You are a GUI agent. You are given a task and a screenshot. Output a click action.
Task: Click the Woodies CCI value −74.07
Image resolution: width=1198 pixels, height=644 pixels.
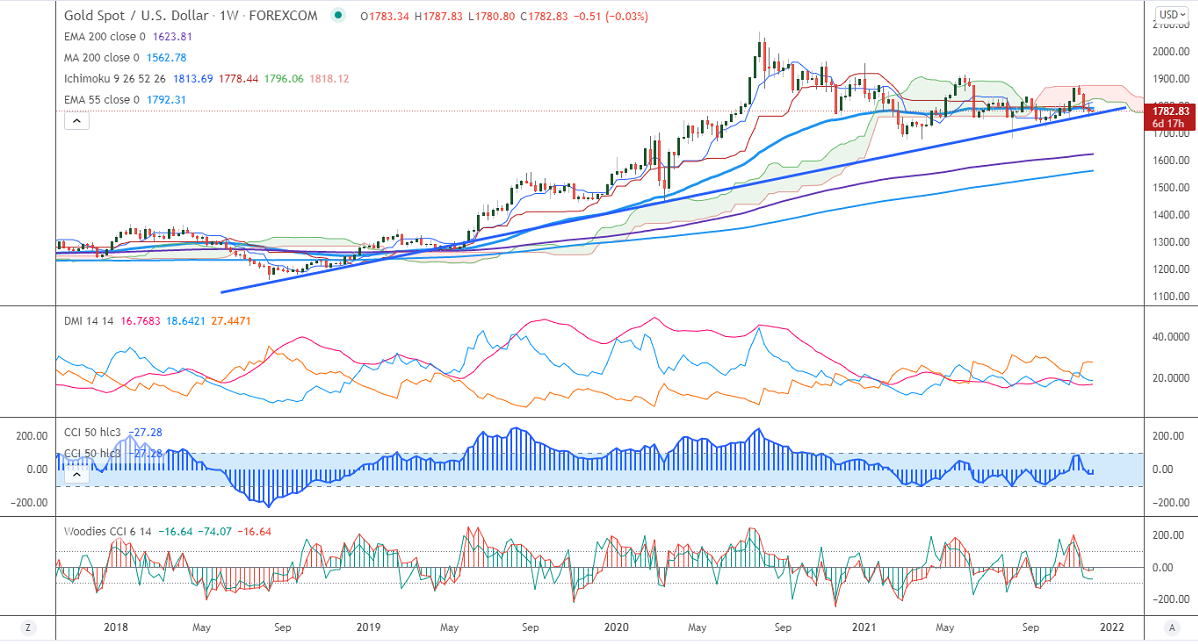coord(215,532)
